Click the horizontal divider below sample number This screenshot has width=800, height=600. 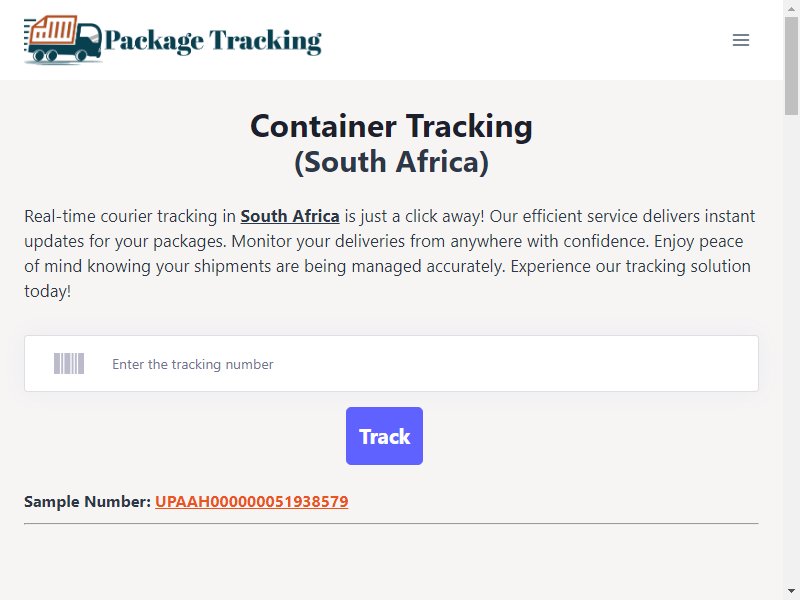(391, 523)
